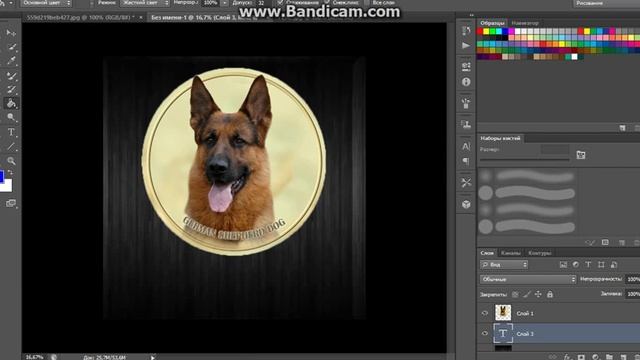Toggle lock all padlock icon
This screenshot has width=640, height=360.
click(550, 294)
